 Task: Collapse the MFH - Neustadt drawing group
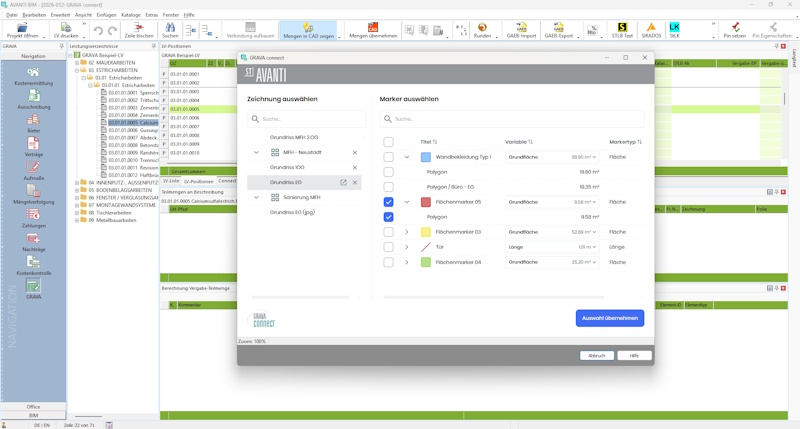(256, 153)
